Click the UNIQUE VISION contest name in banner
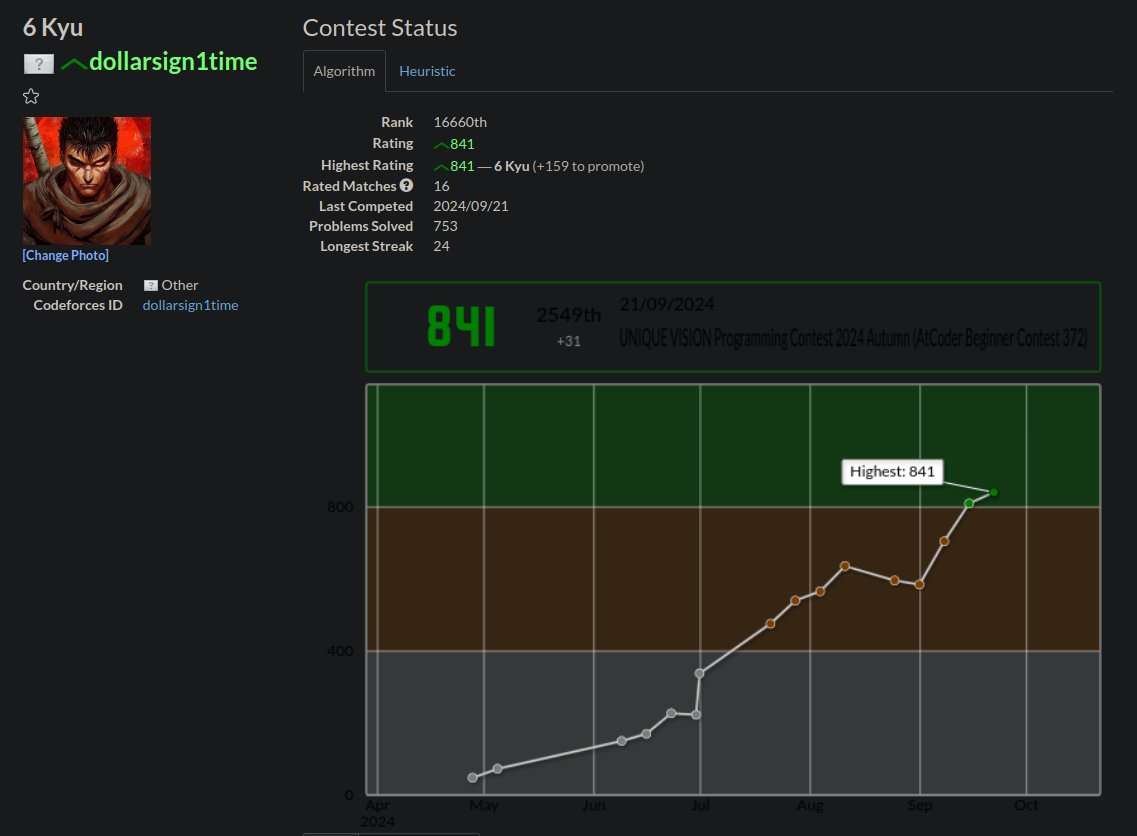1137x836 pixels. (x=853, y=338)
